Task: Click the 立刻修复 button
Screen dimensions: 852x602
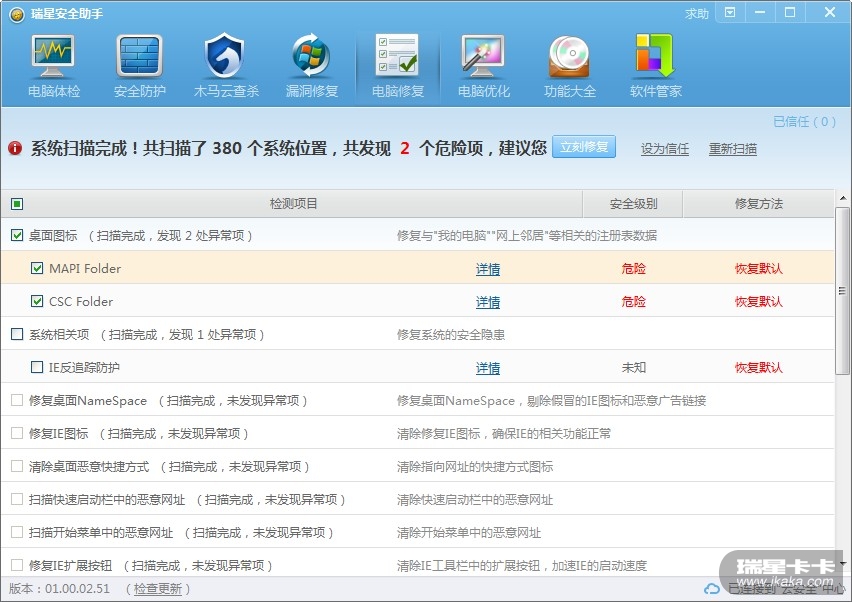Action: click(x=584, y=147)
